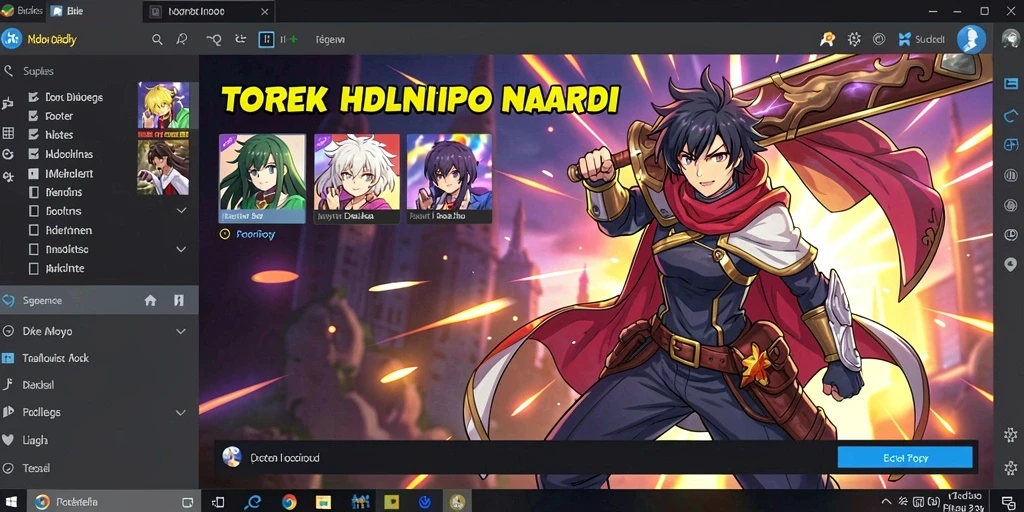Open the yellow sticky note taskbar icon
Screen dimensions: 1024x512
391,502
